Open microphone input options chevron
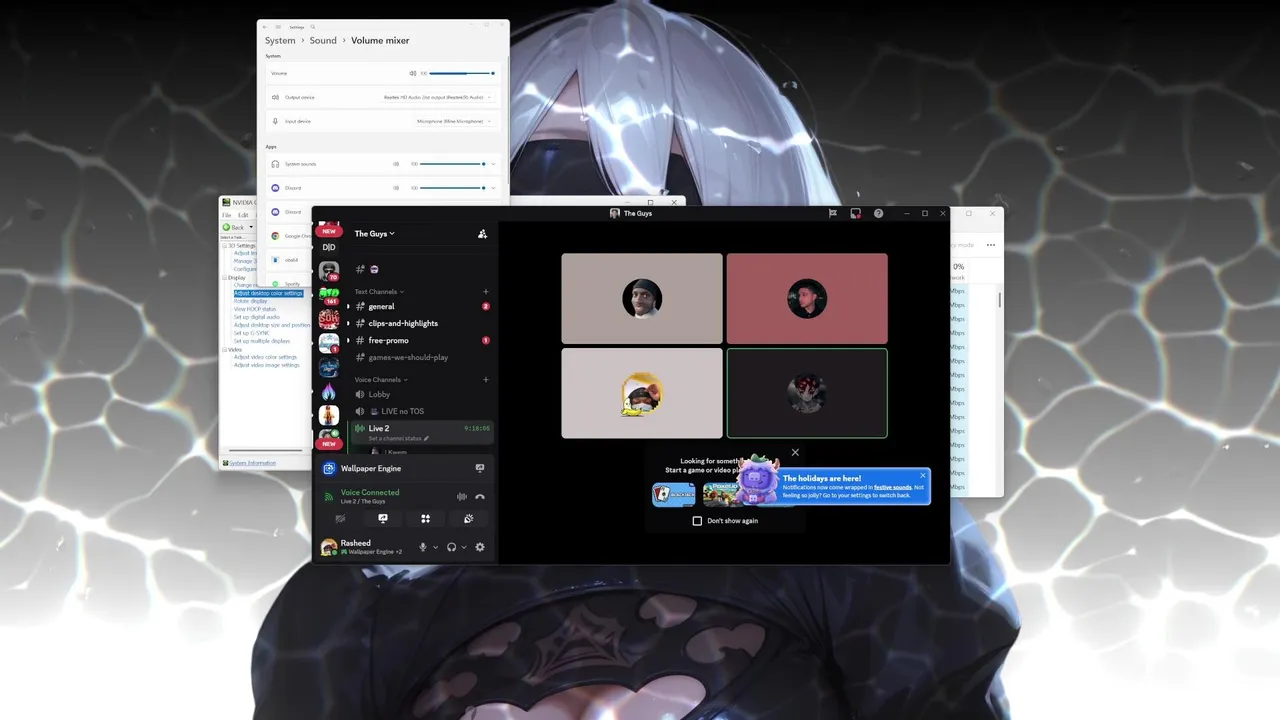This screenshot has height=720, width=1280. [x=435, y=547]
